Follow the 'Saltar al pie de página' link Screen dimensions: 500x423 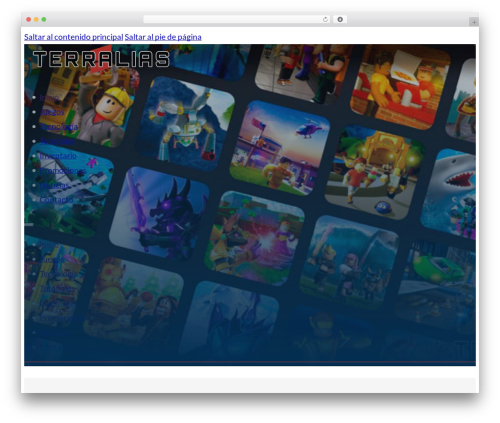pos(163,37)
